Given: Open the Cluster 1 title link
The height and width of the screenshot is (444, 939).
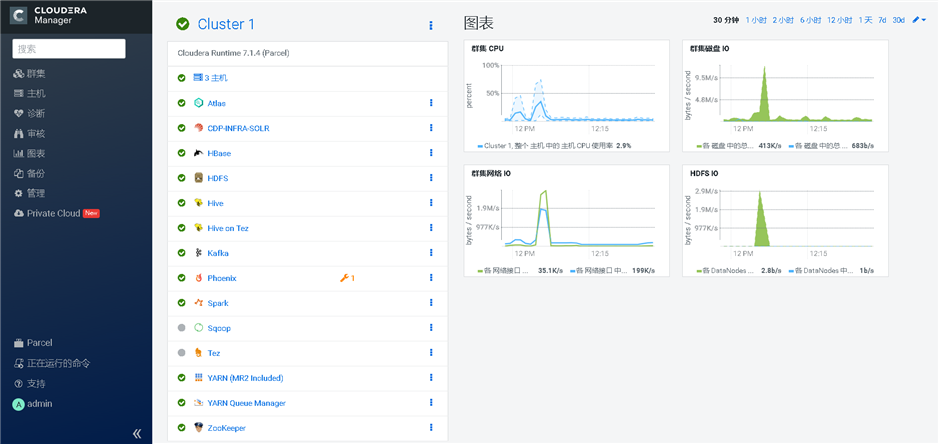Looking at the screenshot, I should tap(226, 24).
